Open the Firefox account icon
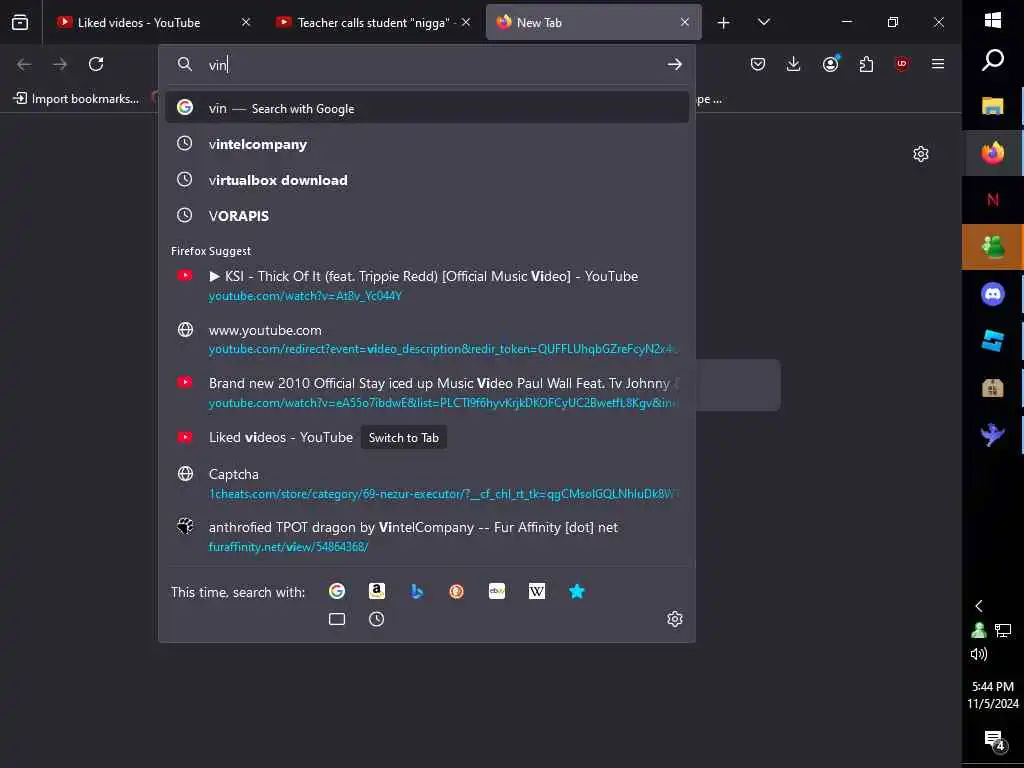This screenshot has width=1024, height=768. coord(830,64)
